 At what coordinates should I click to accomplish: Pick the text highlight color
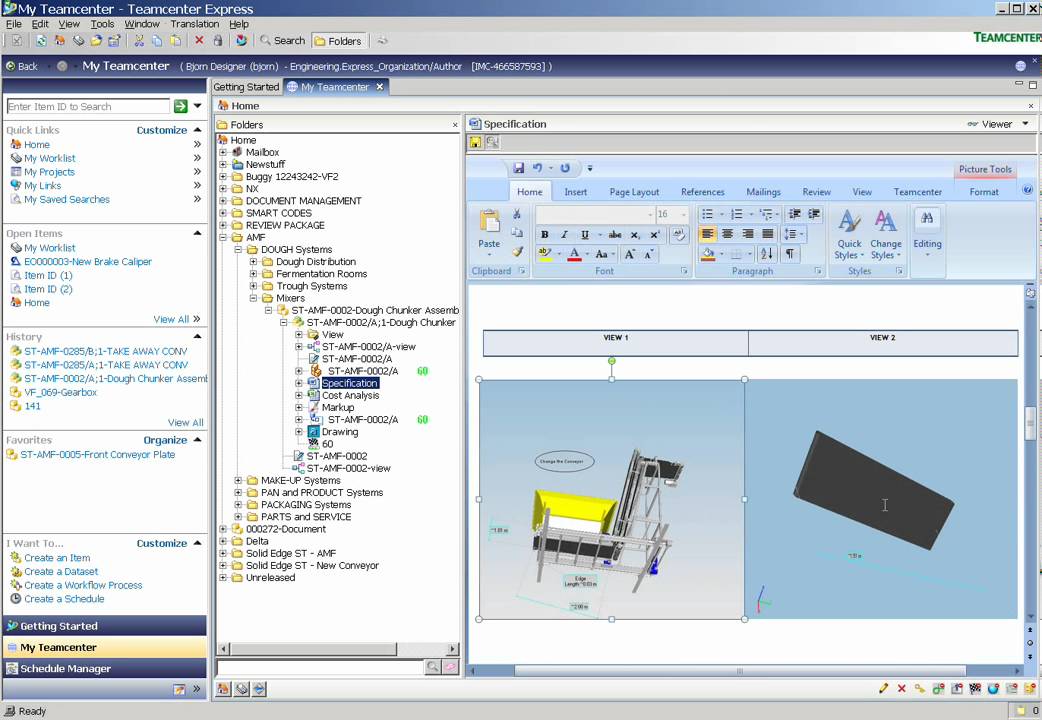point(544,254)
